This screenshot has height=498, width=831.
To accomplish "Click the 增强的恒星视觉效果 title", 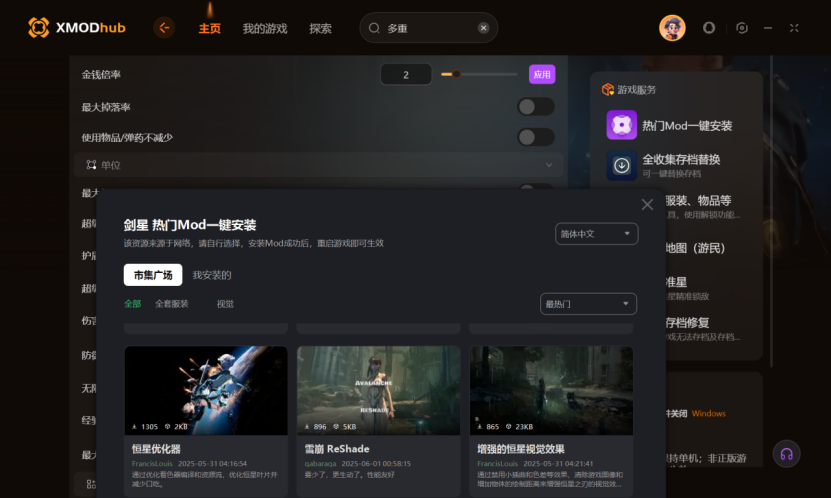I will coord(521,449).
